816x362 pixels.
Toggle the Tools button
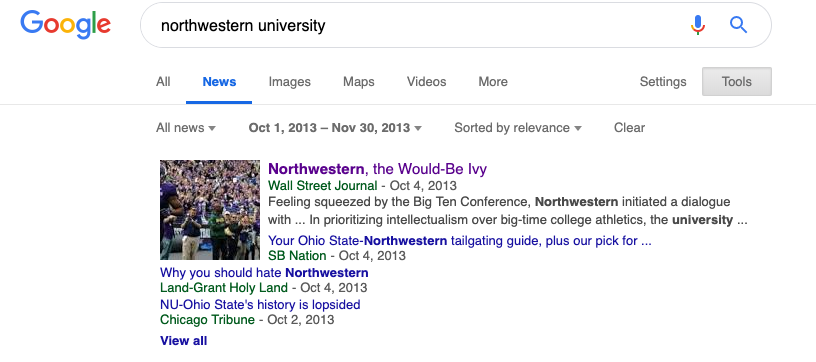(736, 82)
